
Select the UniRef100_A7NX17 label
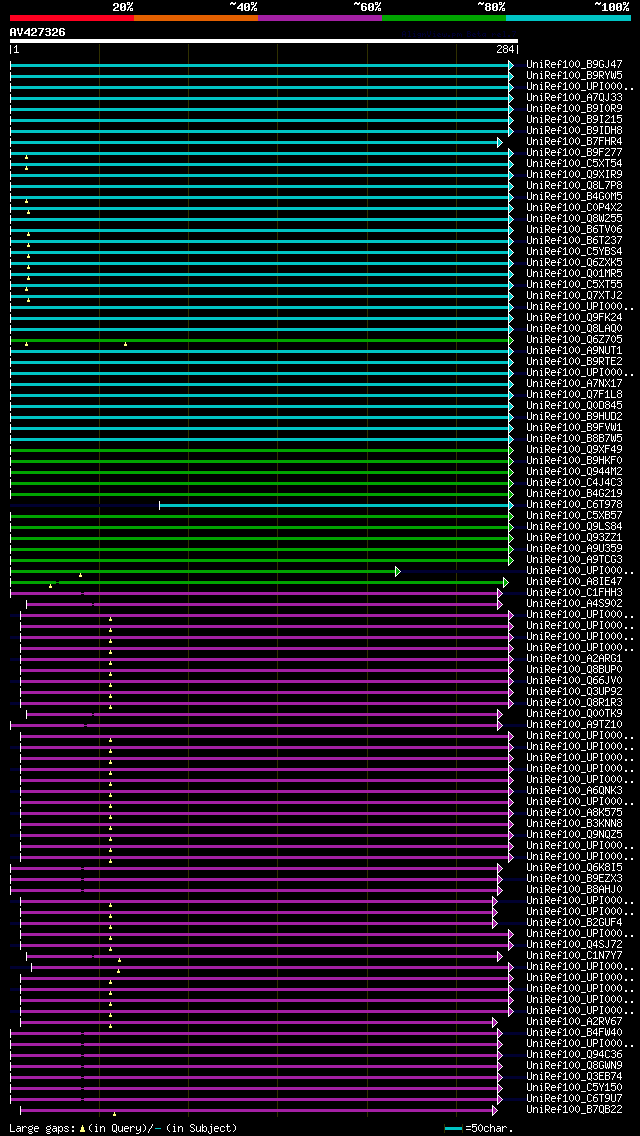coord(574,383)
